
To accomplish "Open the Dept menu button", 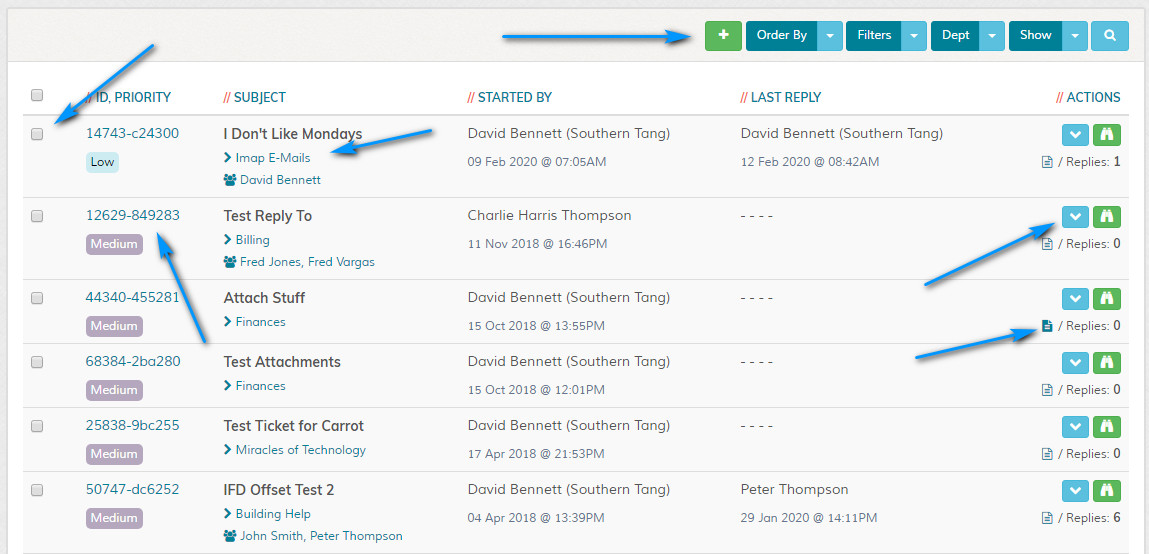I will click(955, 35).
